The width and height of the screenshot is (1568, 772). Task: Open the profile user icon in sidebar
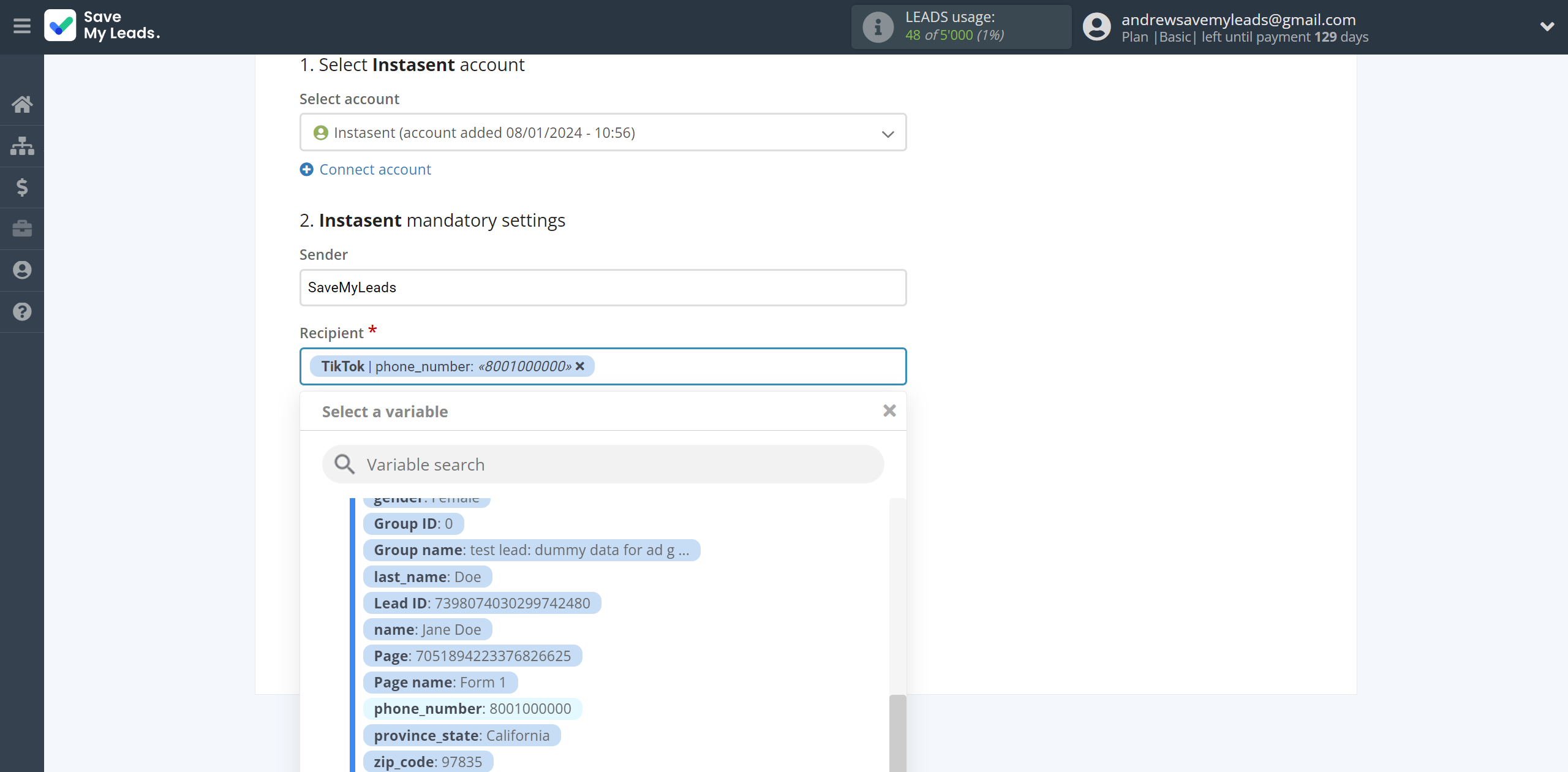22,270
